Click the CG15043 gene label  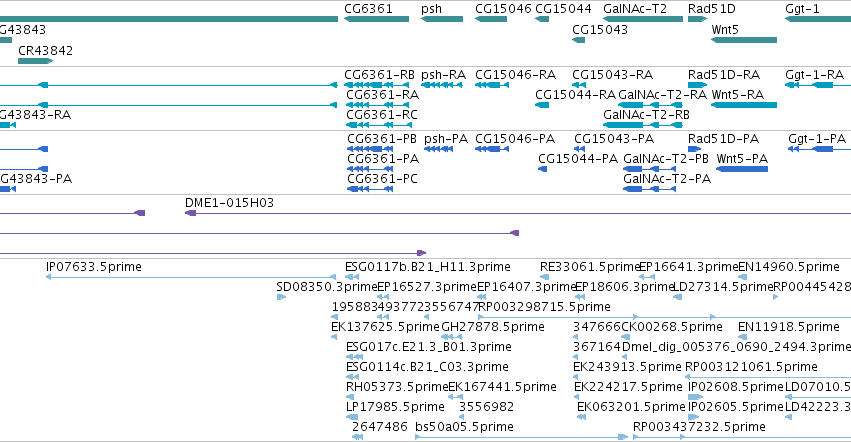click(x=600, y=29)
